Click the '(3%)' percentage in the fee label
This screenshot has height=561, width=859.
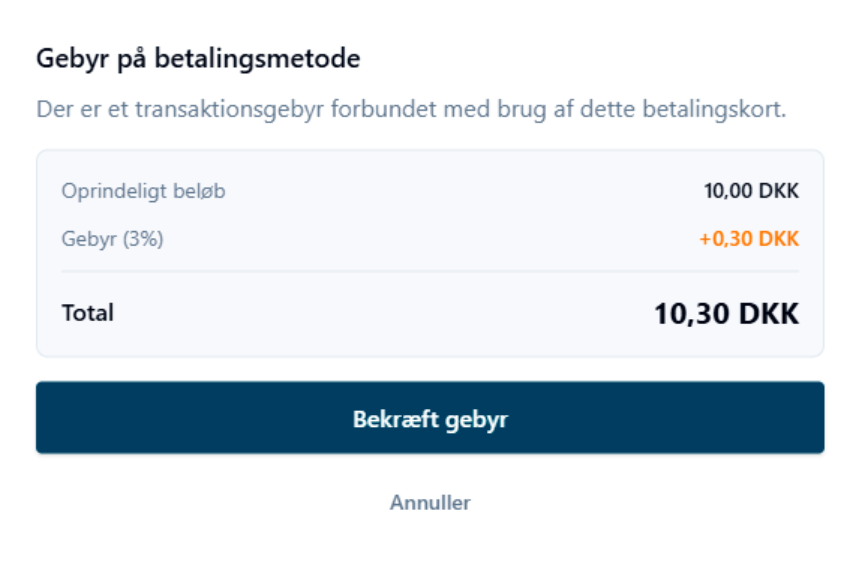[141, 239]
